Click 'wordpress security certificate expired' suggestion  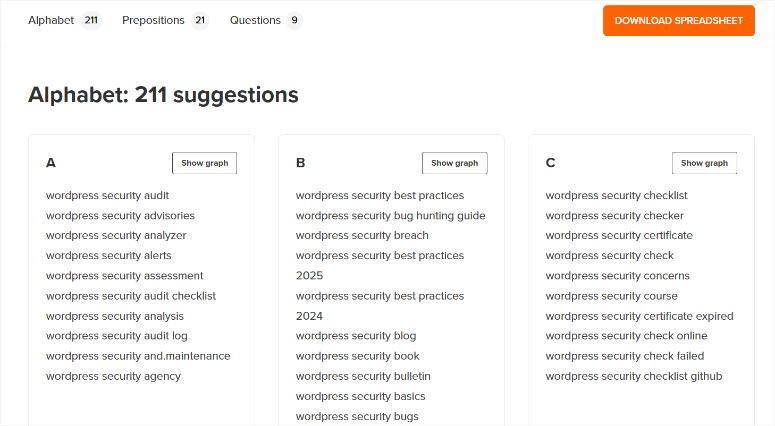click(639, 316)
